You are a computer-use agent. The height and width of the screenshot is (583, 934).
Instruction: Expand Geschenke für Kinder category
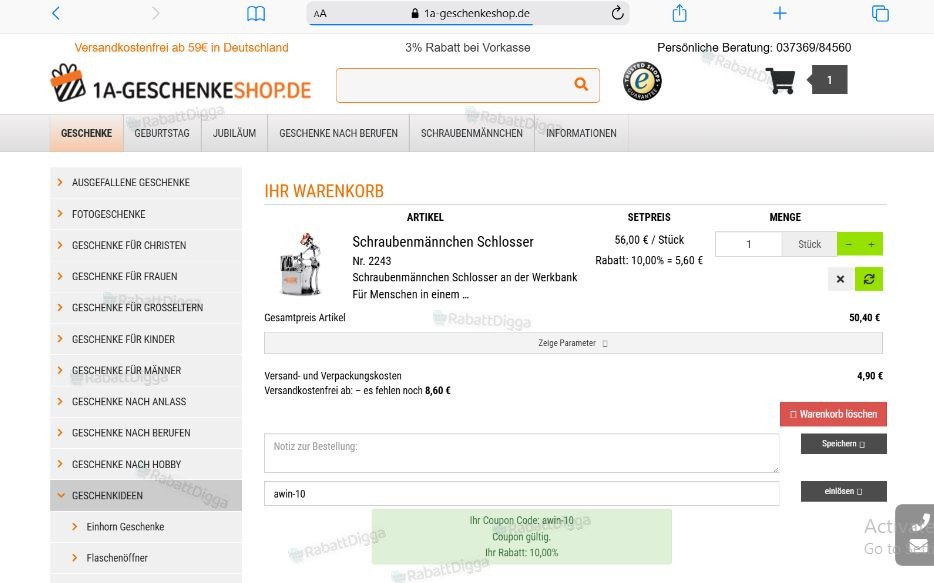146,339
